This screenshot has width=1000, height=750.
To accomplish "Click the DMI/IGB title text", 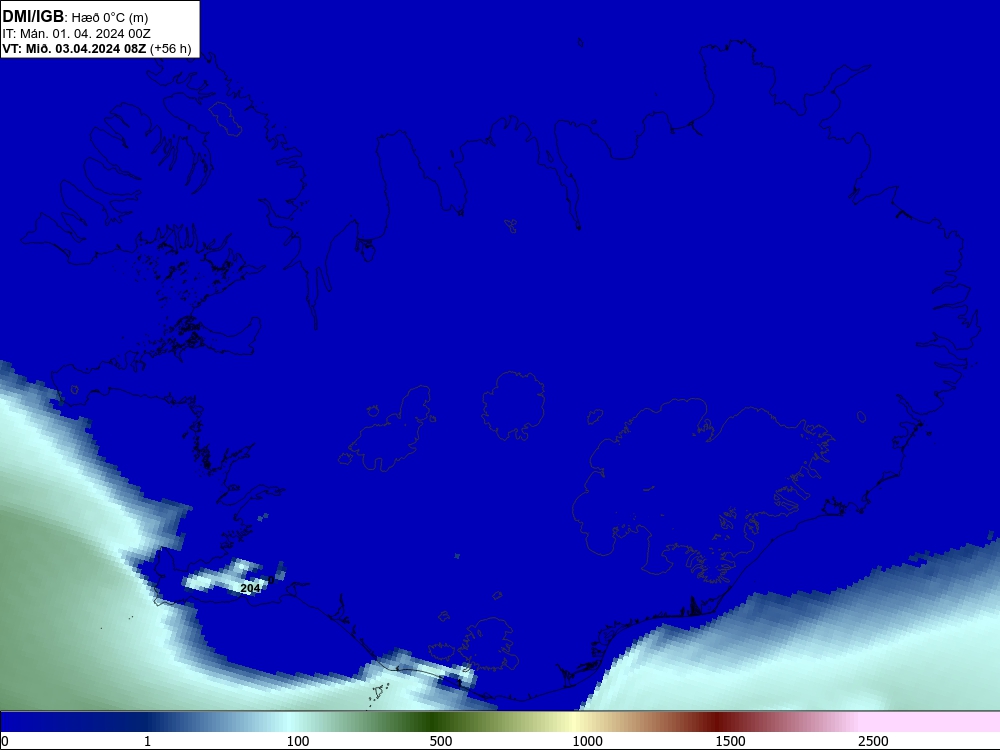I will (33, 17).
